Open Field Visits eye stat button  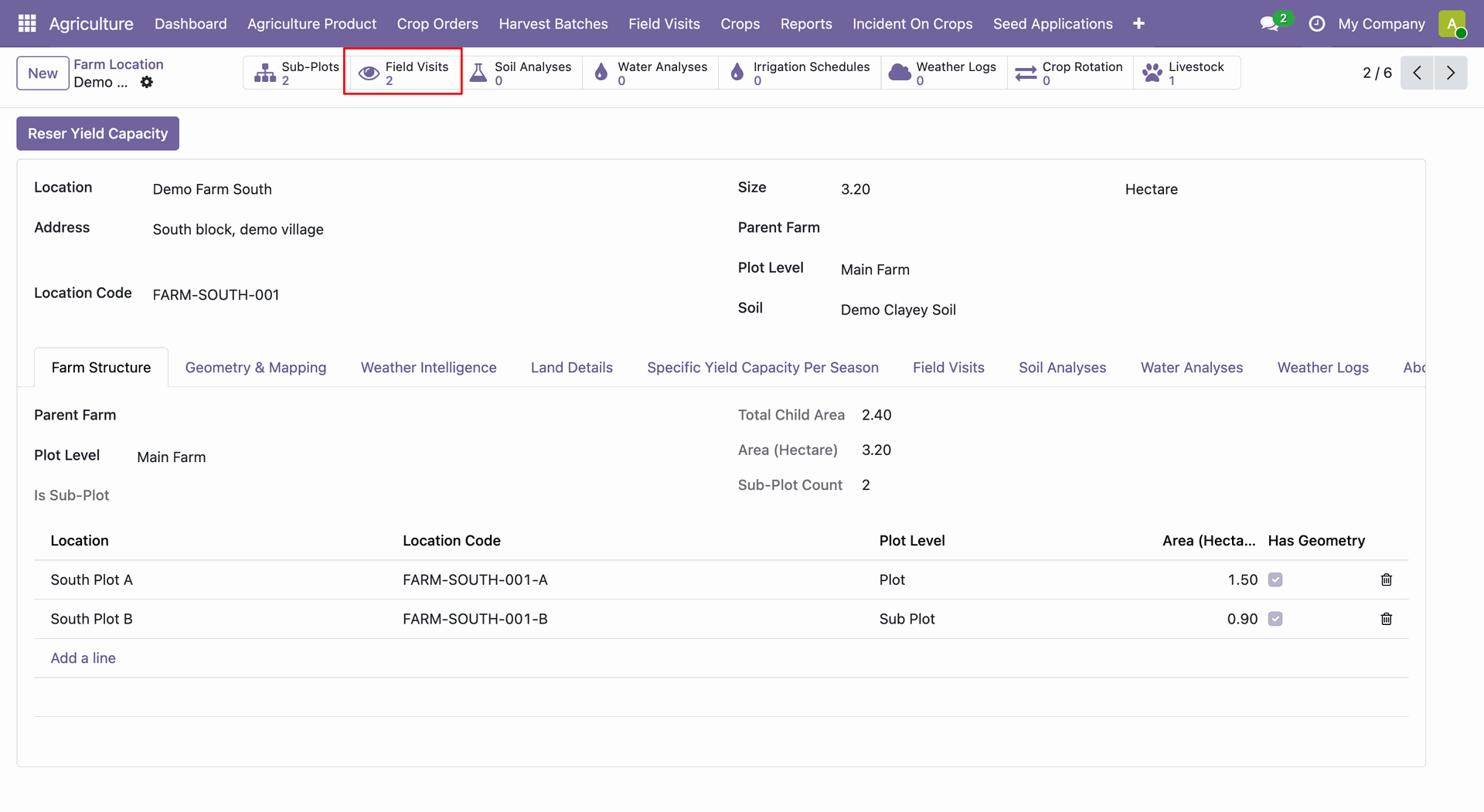tap(403, 73)
